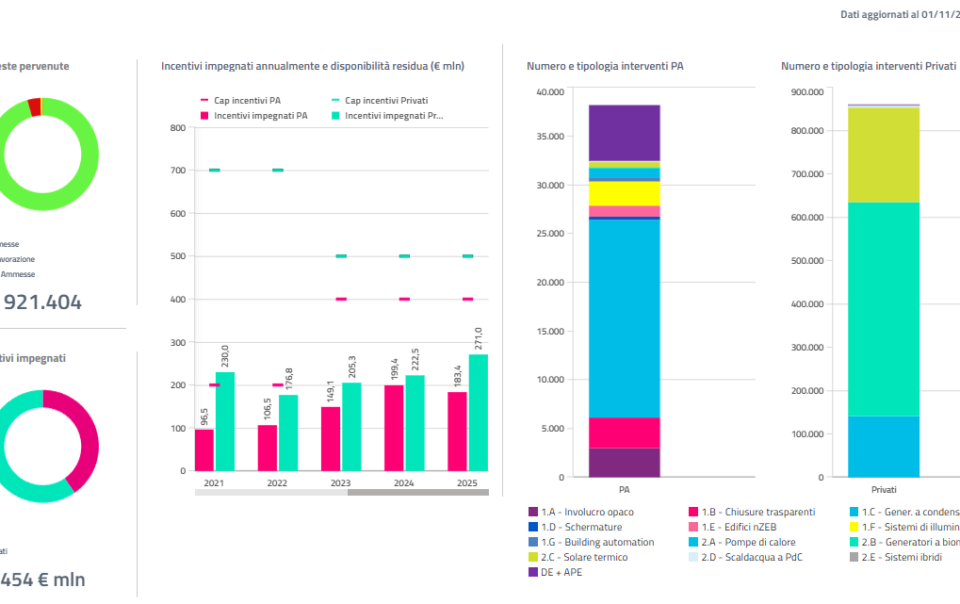Select the 1.G Building automation legend icon
This screenshot has height=604, width=960.
[x=533, y=542]
